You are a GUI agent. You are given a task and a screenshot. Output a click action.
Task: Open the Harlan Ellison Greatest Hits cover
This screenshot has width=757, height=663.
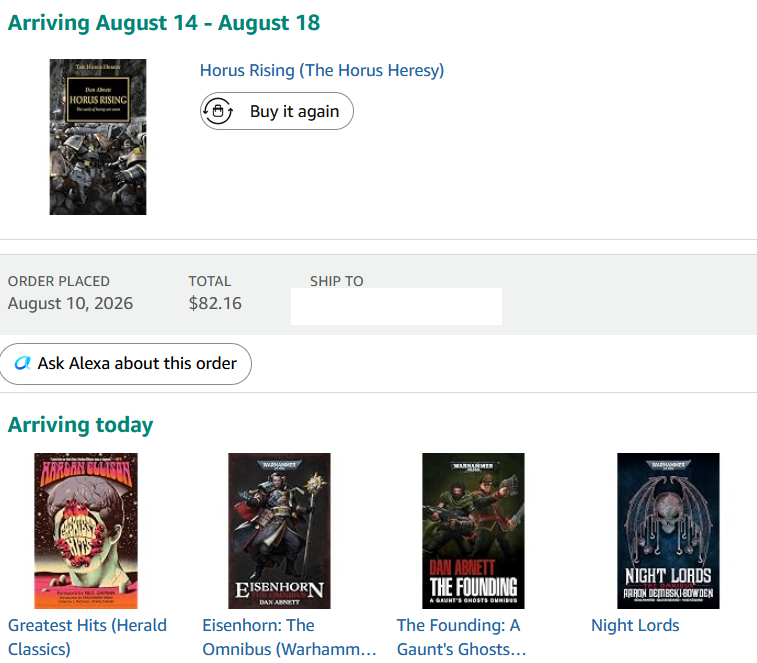[x=86, y=531]
